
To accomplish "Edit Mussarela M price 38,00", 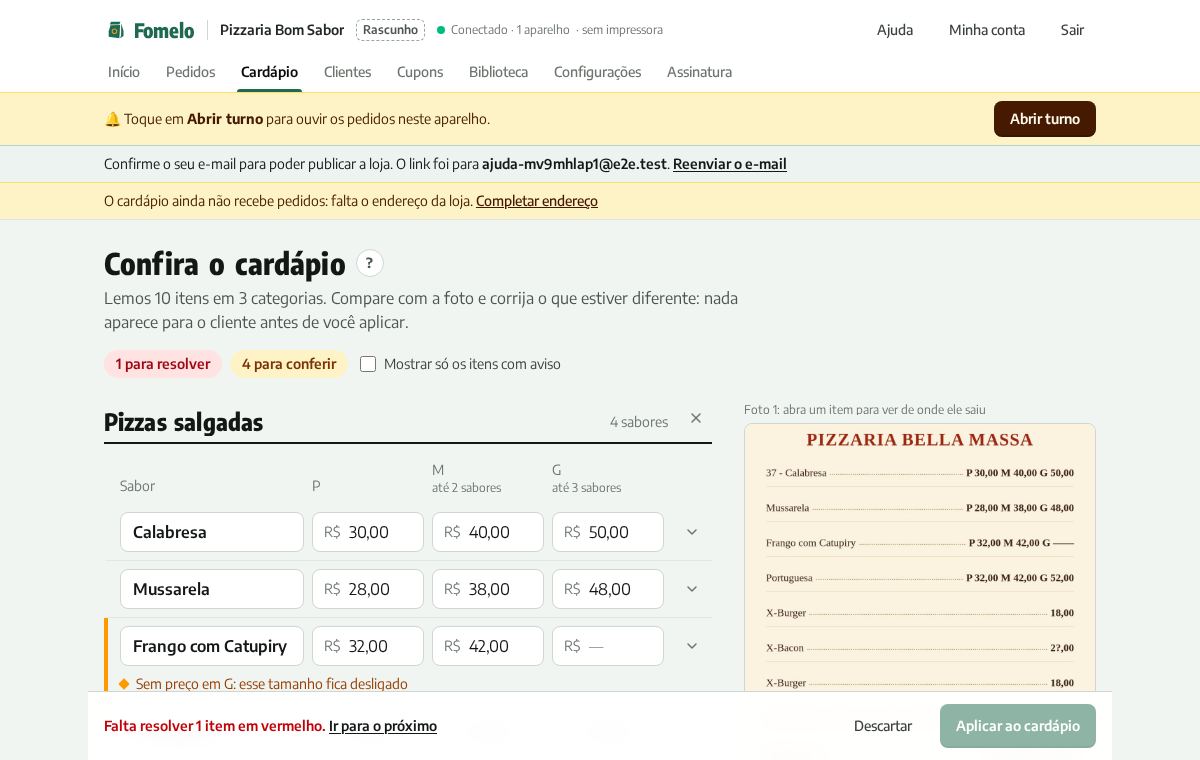I will pyautogui.click(x=488, y=589).
